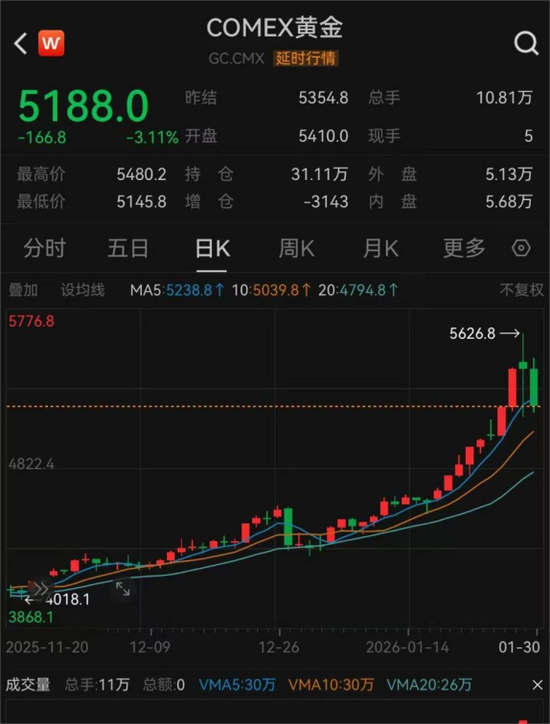Tap the MA5 value 5238.8
Screen dimensions: 550x724
(x=189, y=290)
